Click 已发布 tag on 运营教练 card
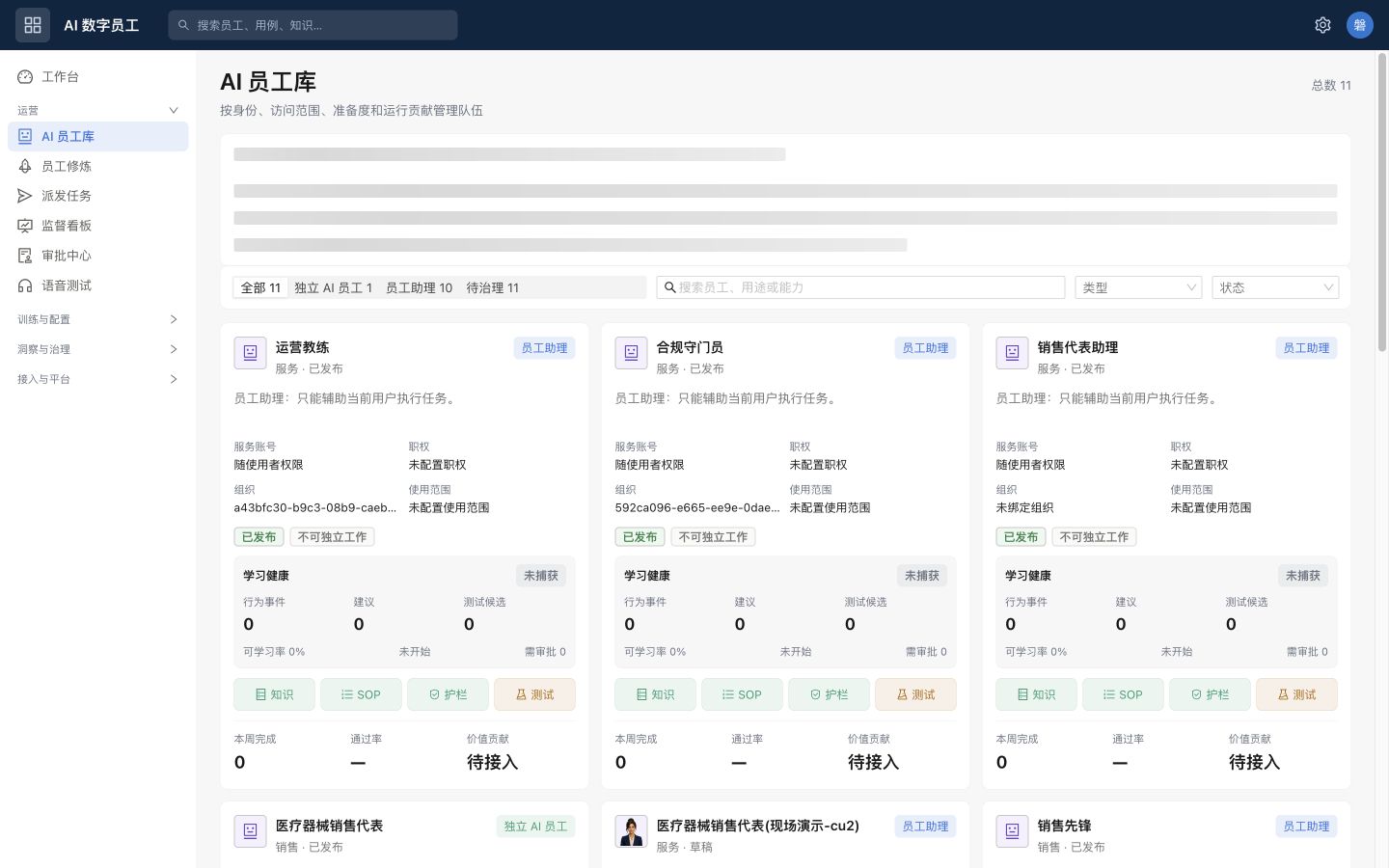 point(259,537)
